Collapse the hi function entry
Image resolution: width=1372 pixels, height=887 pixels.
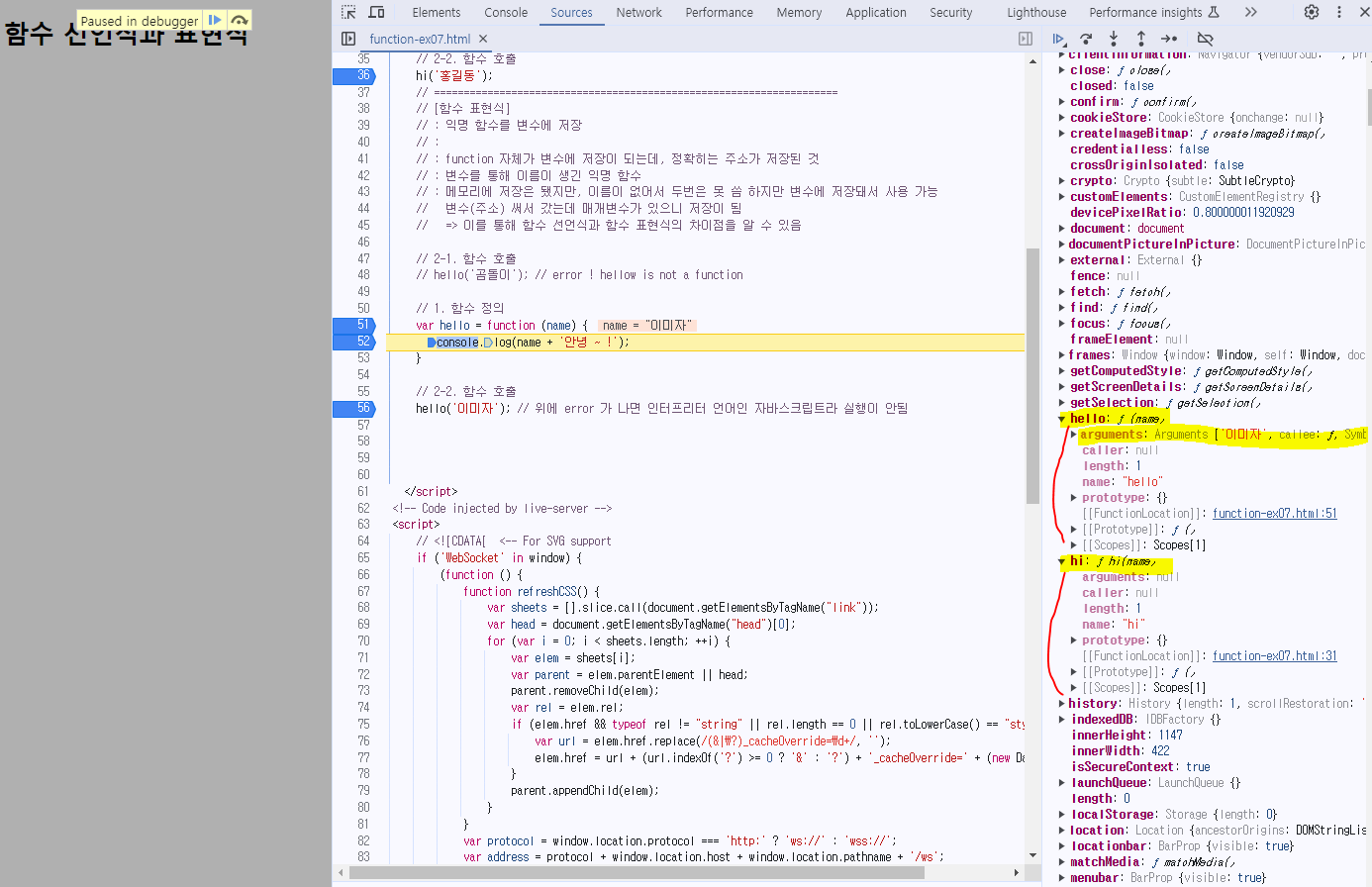(1062, 561)
